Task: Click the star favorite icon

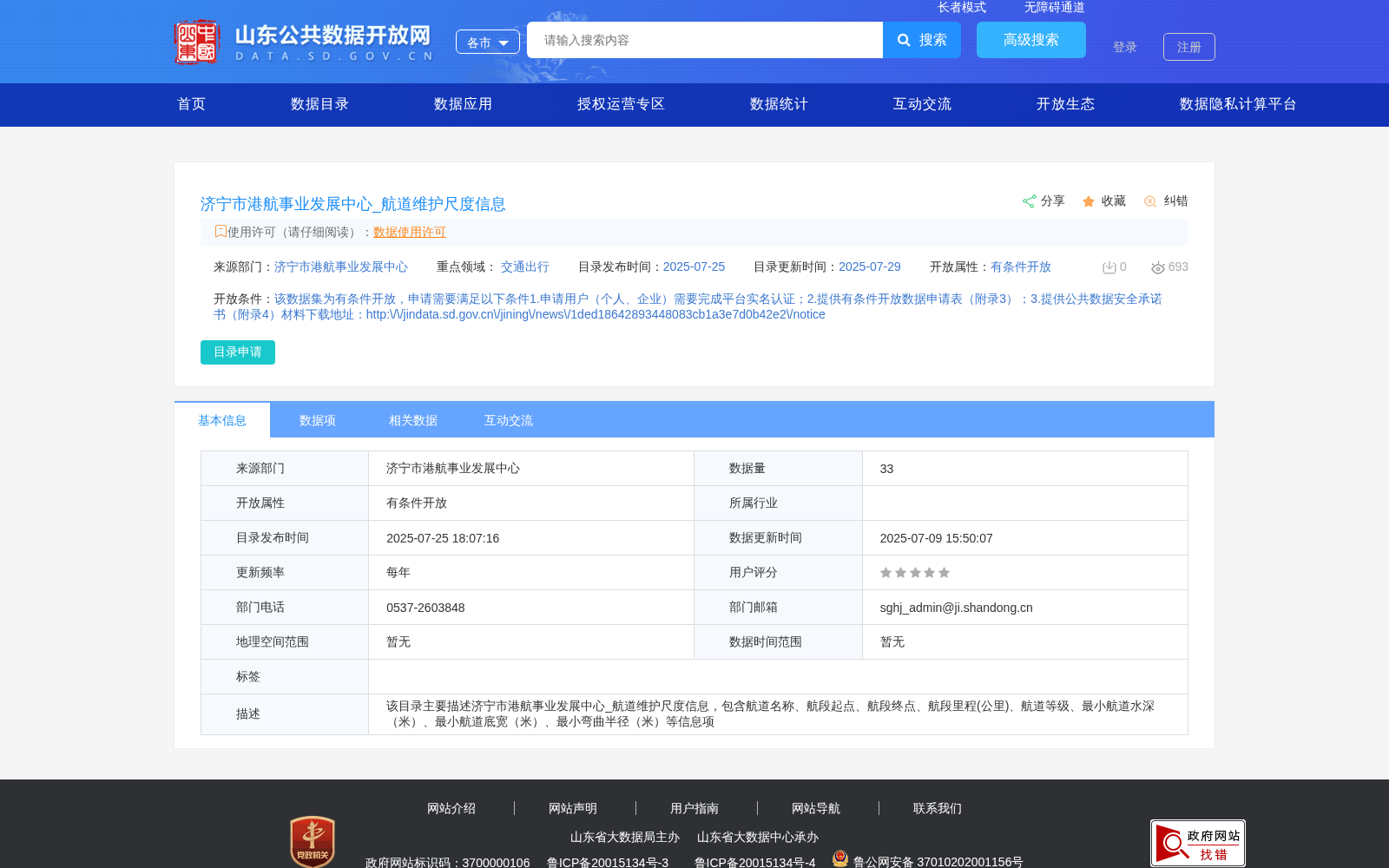Action: click(1089, 201)
